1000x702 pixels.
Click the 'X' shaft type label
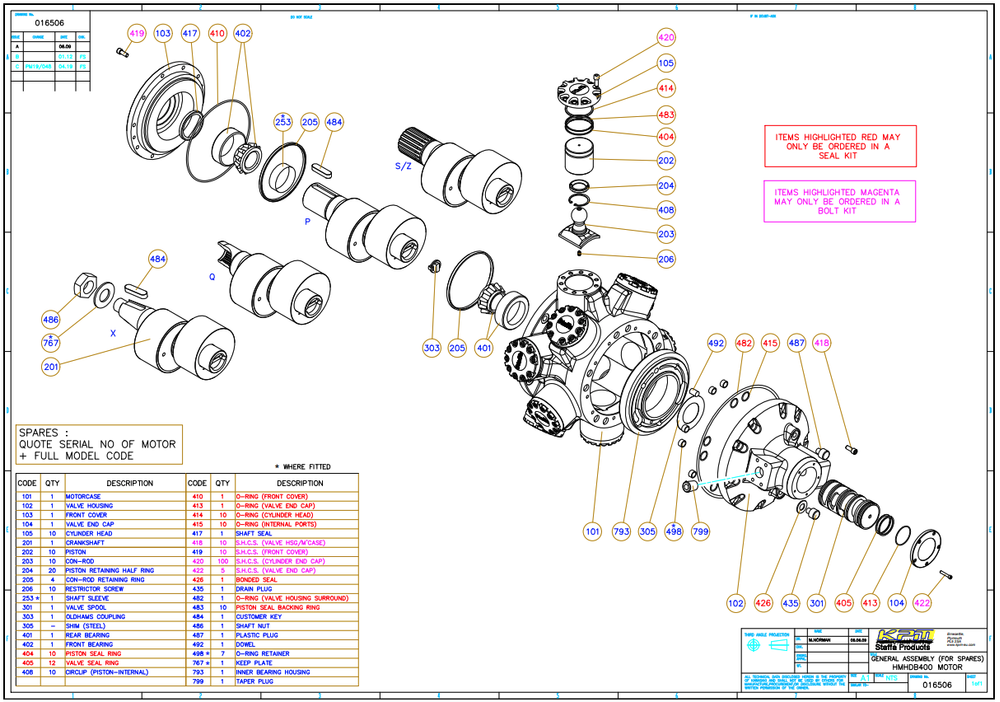(113, 333)
